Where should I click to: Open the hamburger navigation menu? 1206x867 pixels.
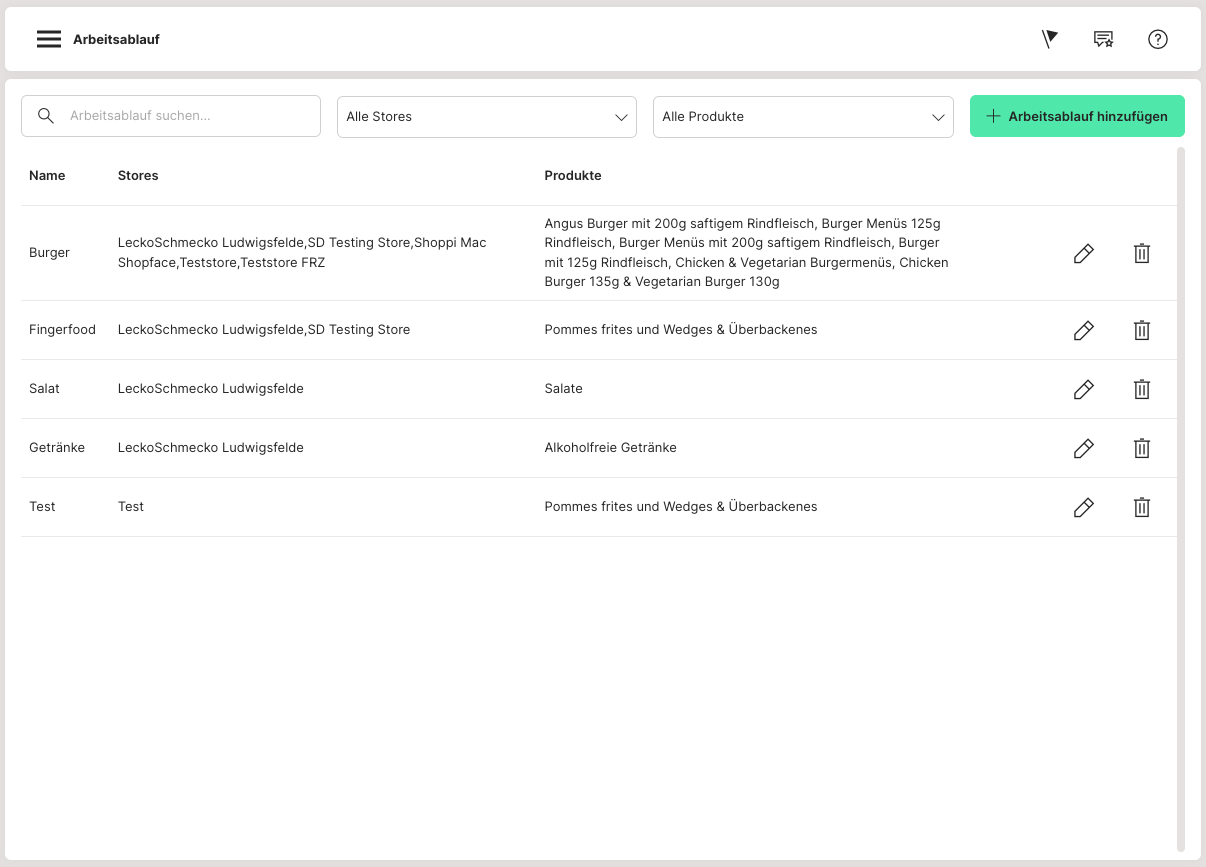click(x=49, y=39)
